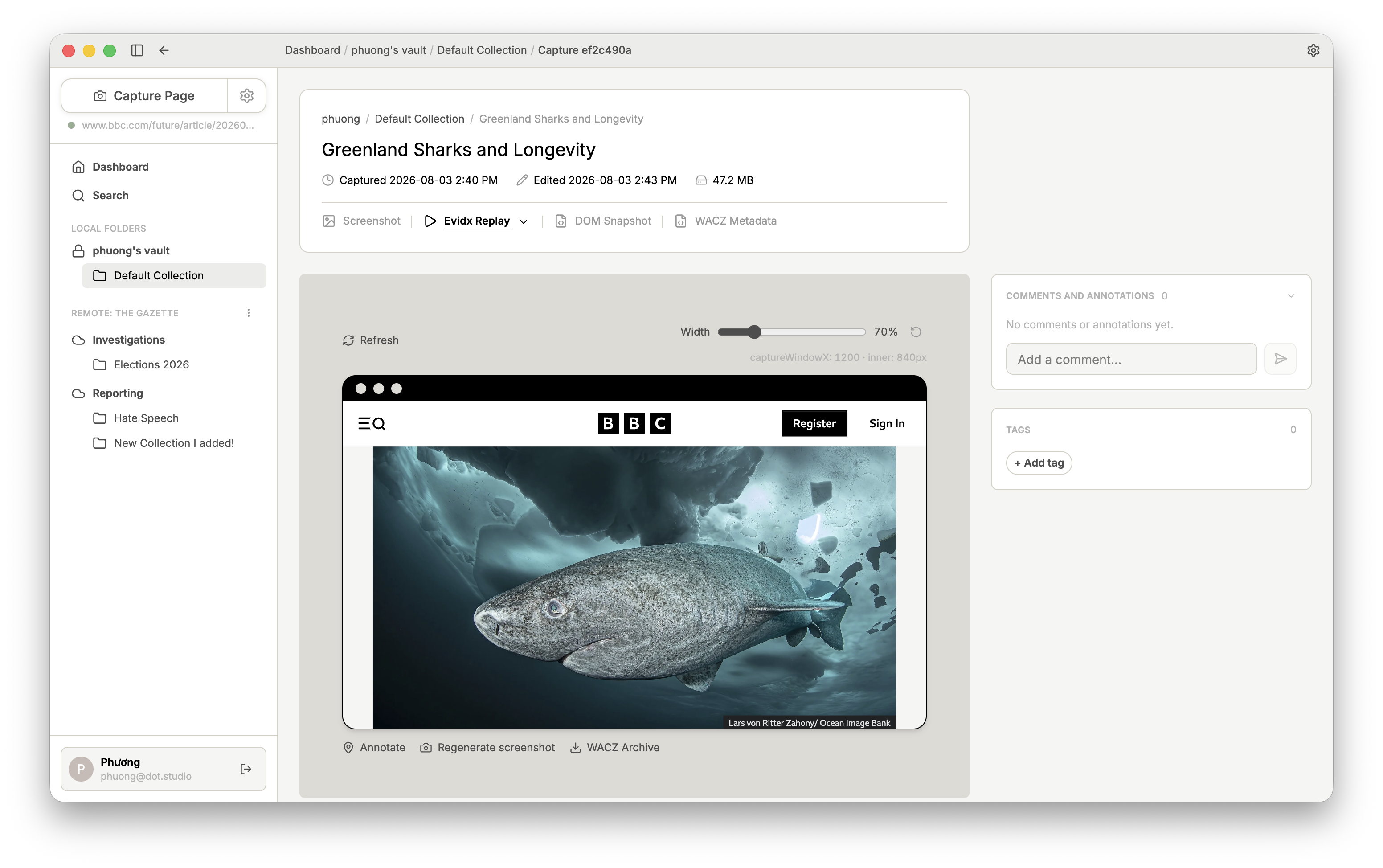Click the Captured 2026-08-03 2:40 PM text
The width and height of the screenshot is (1383, 868).
[x=418, y=180]
